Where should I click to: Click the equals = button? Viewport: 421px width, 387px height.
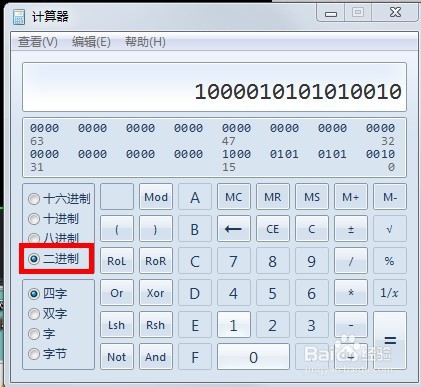point(390,341)
